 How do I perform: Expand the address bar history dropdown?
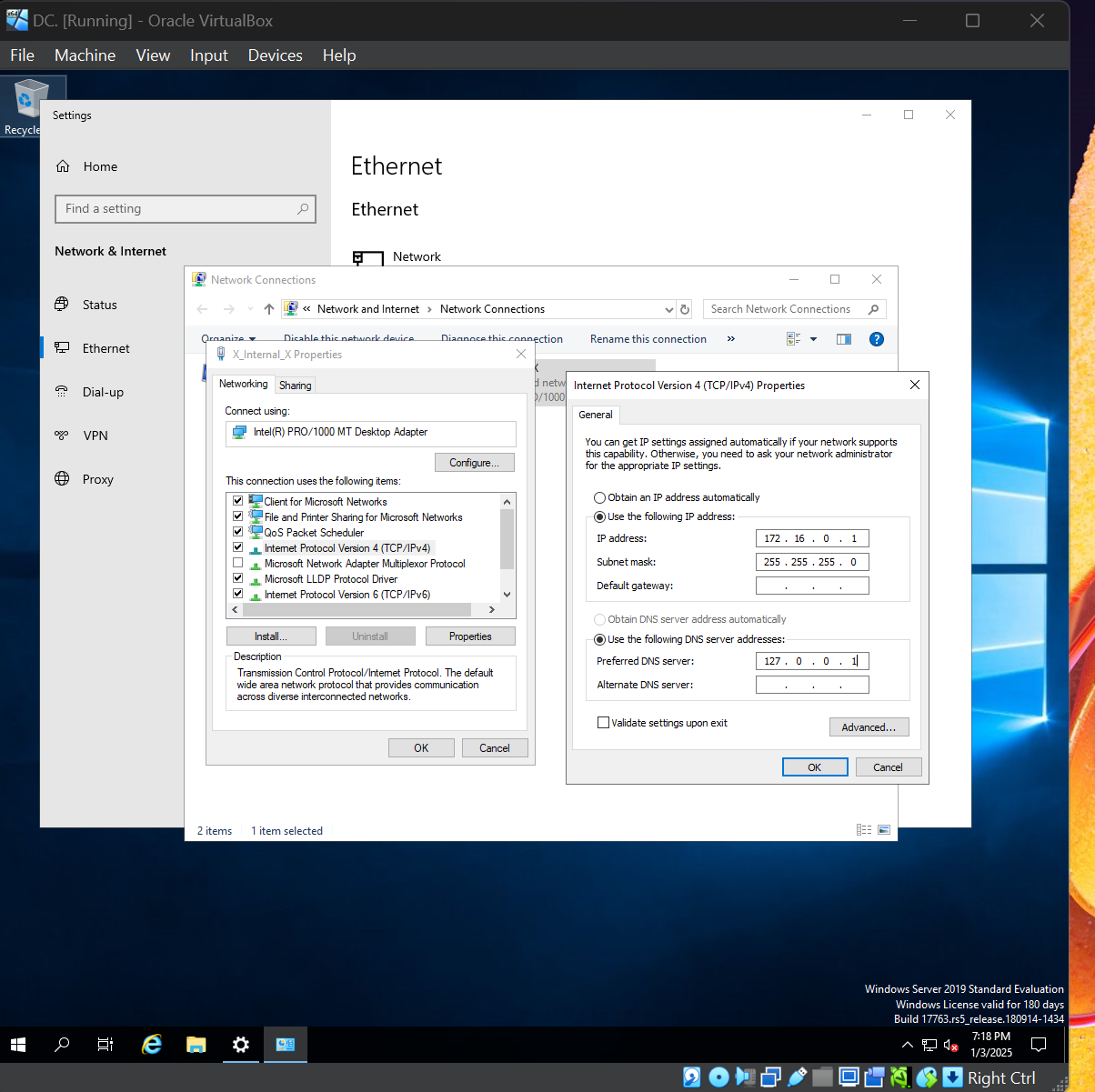[669, 309]
